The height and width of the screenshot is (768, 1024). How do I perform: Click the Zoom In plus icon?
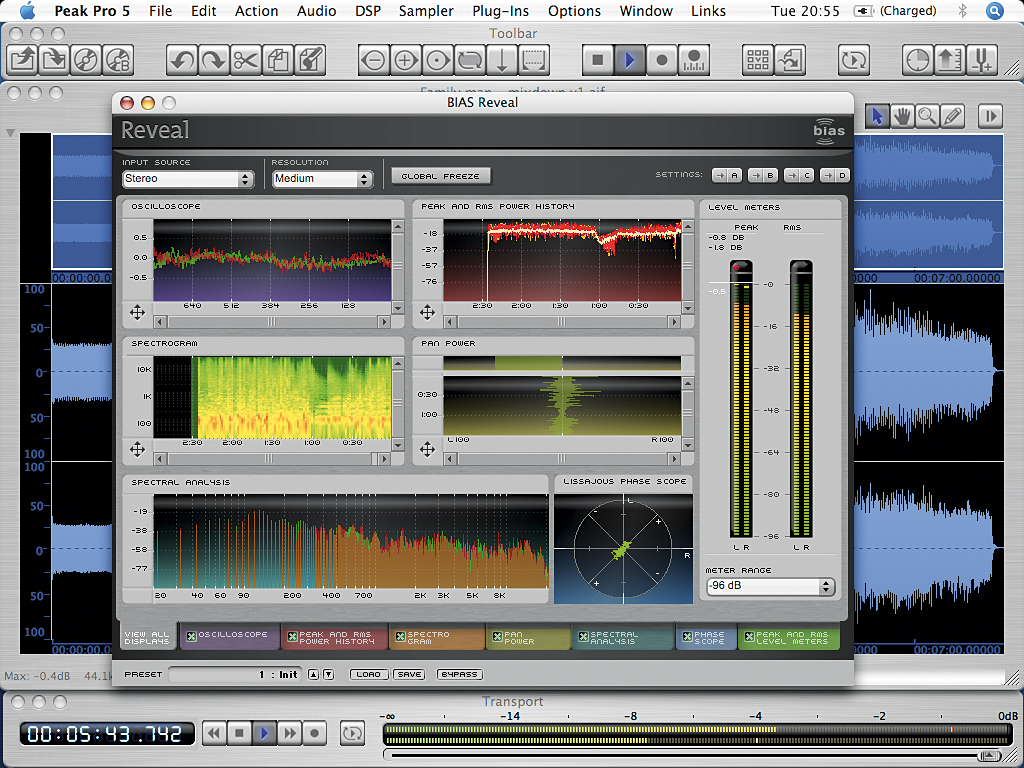tap(406, 61)
